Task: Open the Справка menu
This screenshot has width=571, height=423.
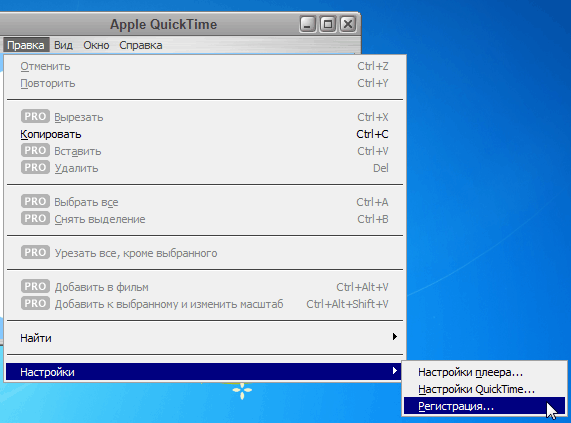Action: coord(141,45)
